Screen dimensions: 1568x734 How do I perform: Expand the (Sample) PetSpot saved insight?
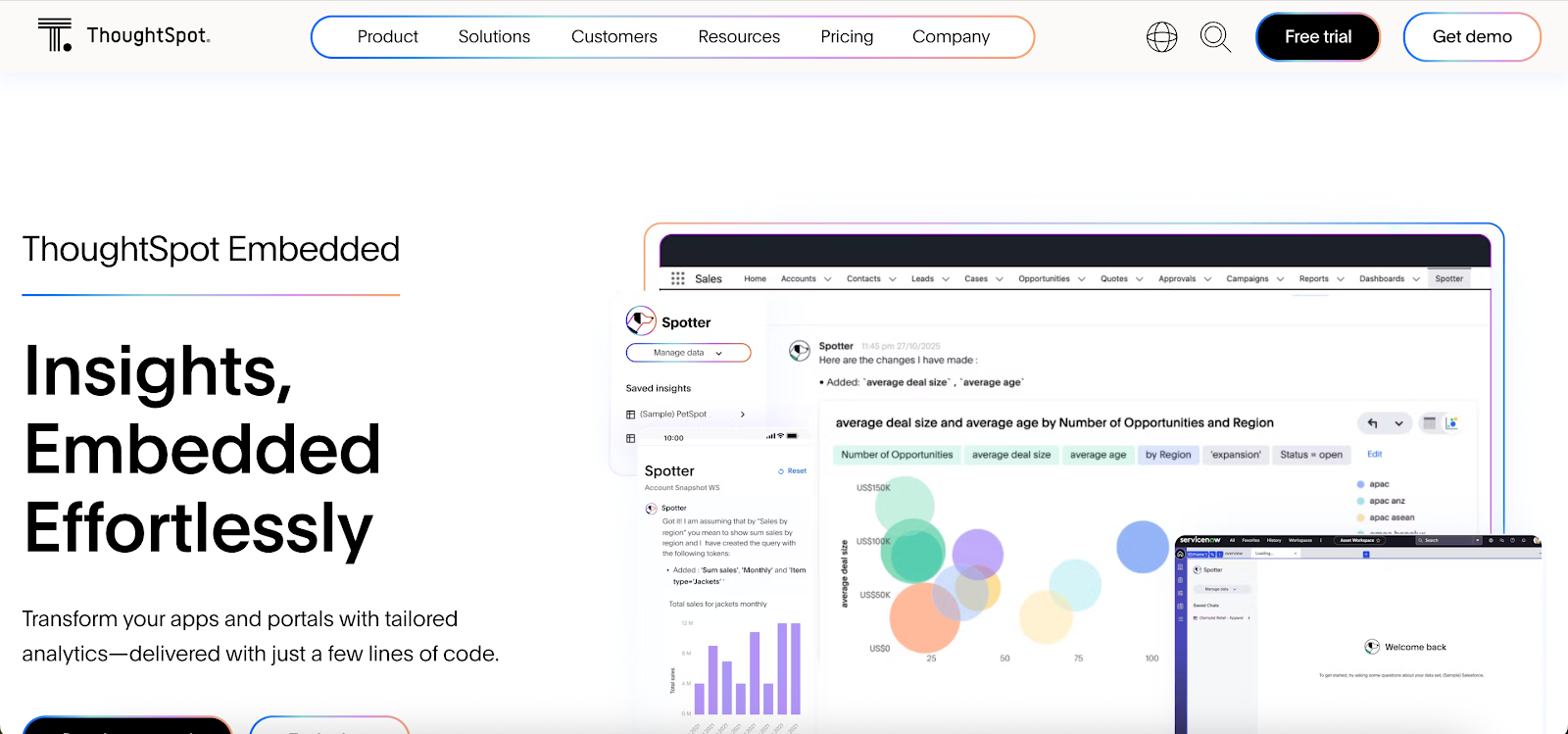pyautogui.click(x=743, y=415)
